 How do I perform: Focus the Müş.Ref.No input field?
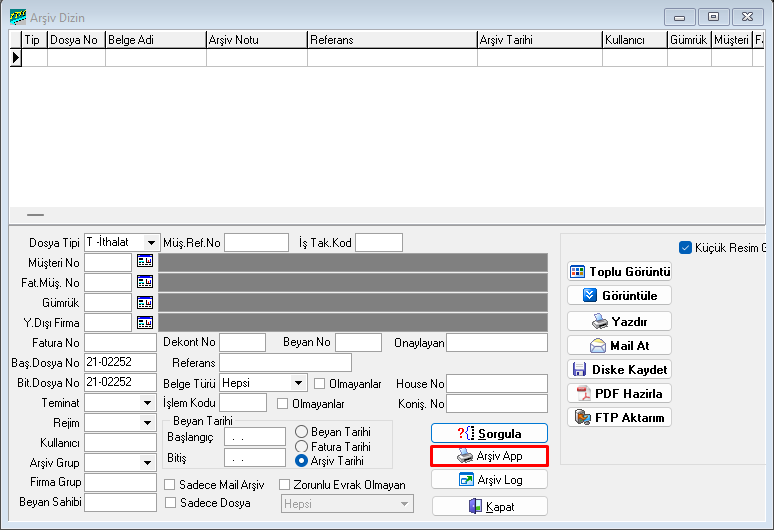(257, 242)
